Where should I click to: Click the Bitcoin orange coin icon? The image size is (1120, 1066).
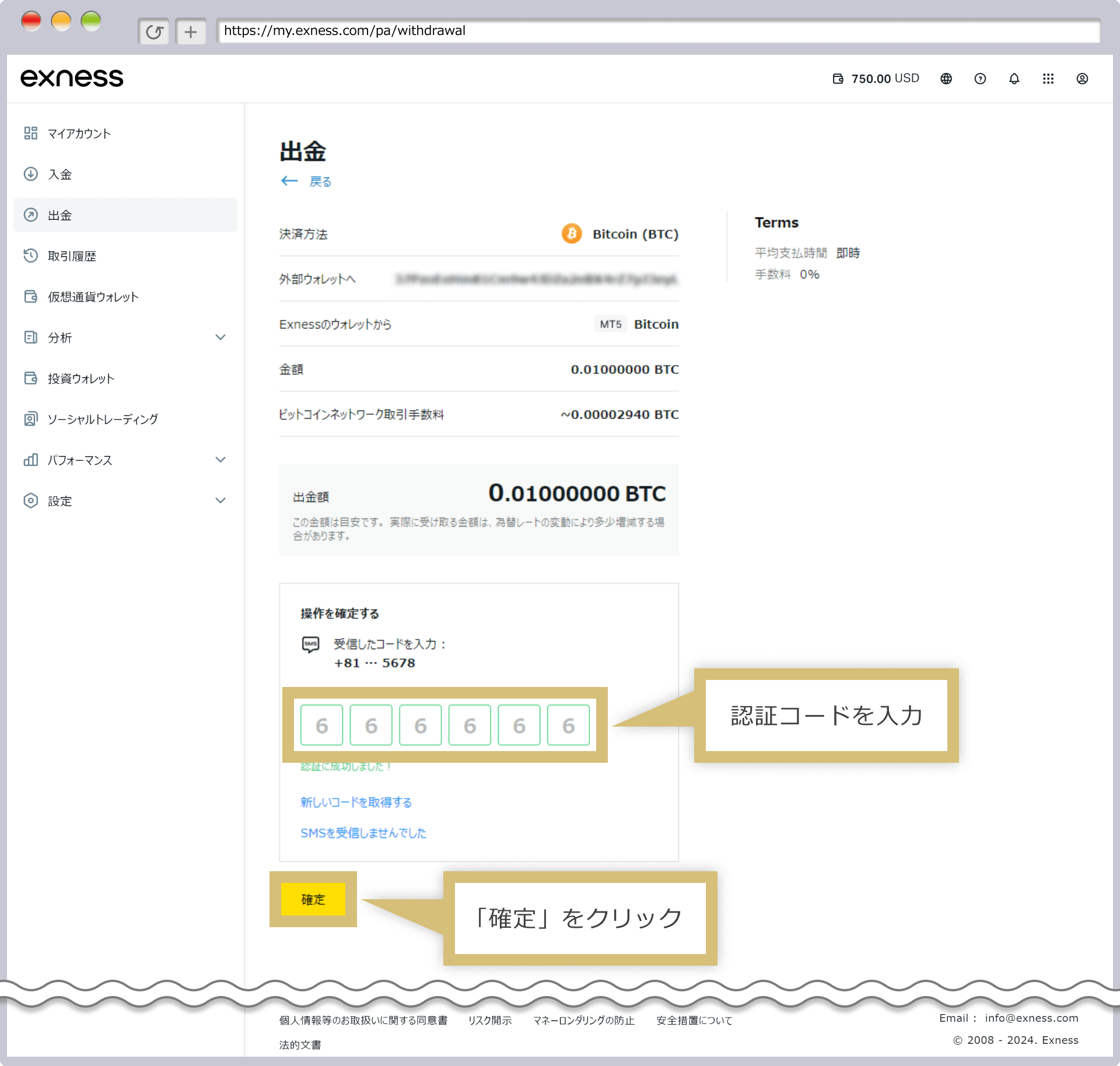point(572,234)
